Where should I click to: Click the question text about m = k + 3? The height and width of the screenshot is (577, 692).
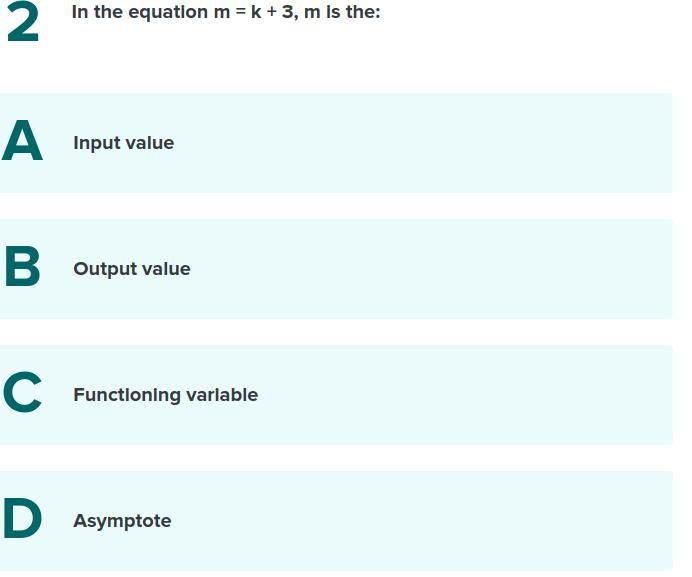click(226, 12)
